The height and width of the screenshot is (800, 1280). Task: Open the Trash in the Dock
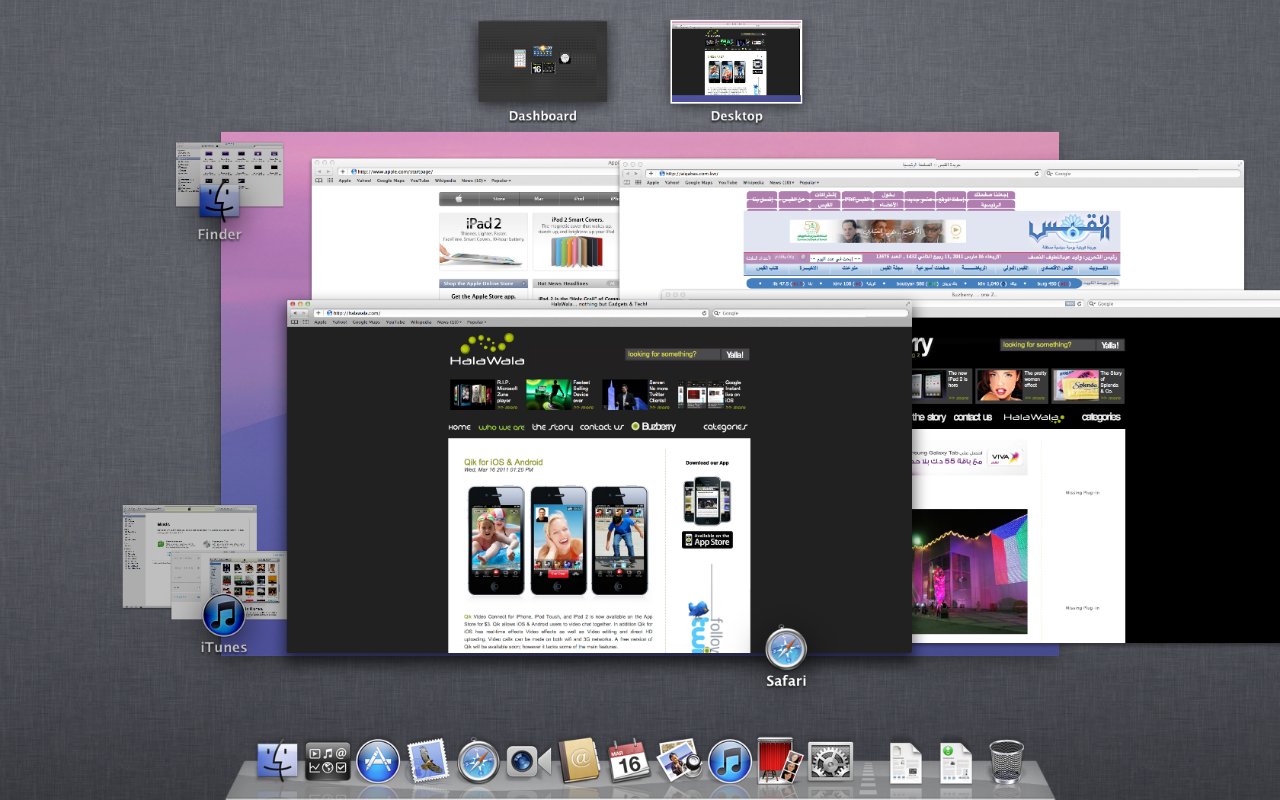tap(1006, 762)
